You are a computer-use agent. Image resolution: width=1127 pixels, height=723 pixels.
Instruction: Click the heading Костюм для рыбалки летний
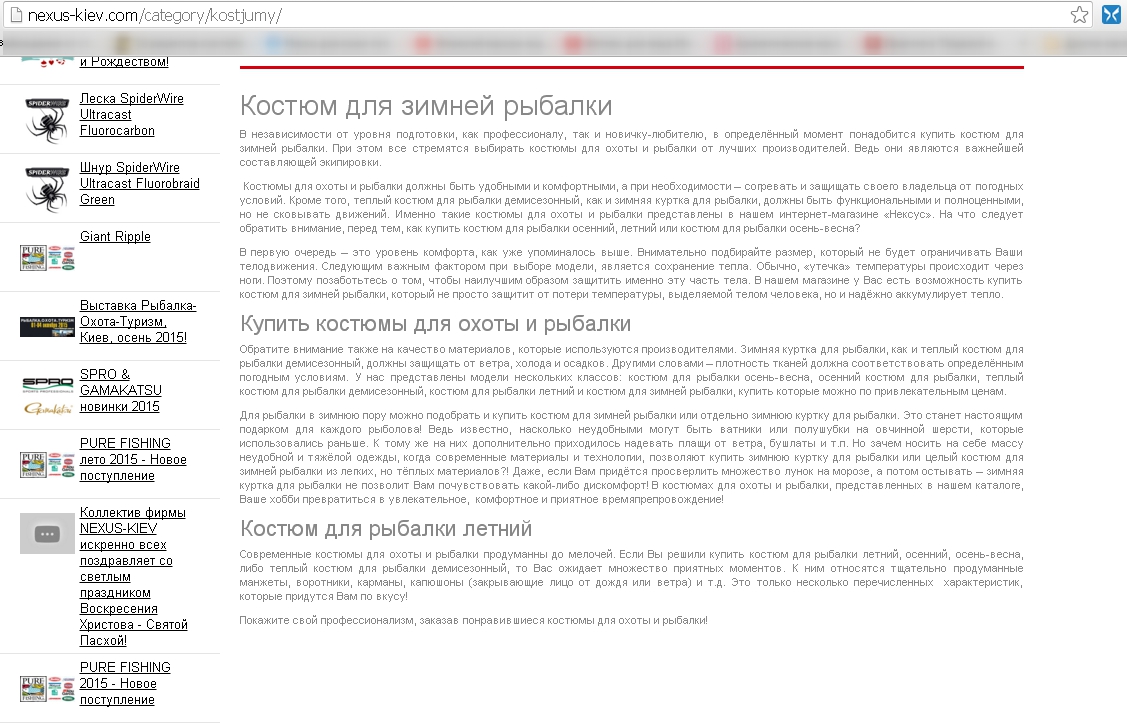[386, 528]
